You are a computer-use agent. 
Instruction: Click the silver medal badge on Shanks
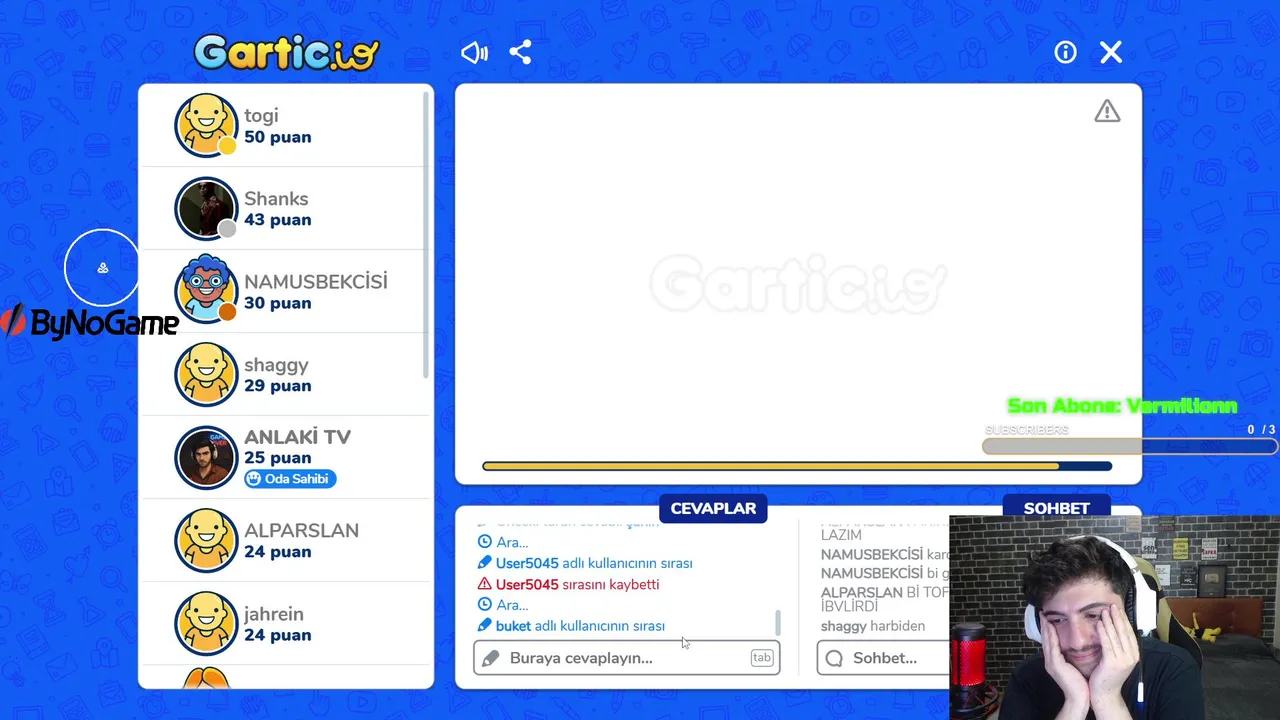[227, 229]
